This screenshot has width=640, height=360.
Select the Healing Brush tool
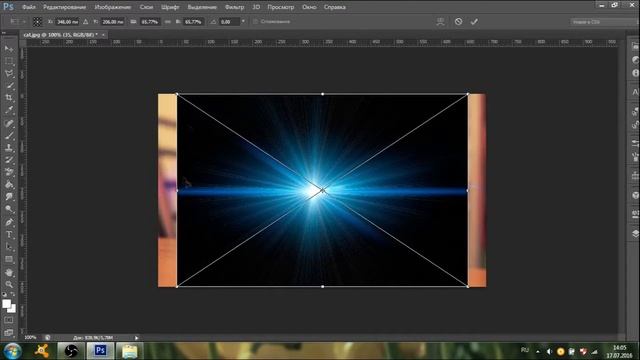9,123
